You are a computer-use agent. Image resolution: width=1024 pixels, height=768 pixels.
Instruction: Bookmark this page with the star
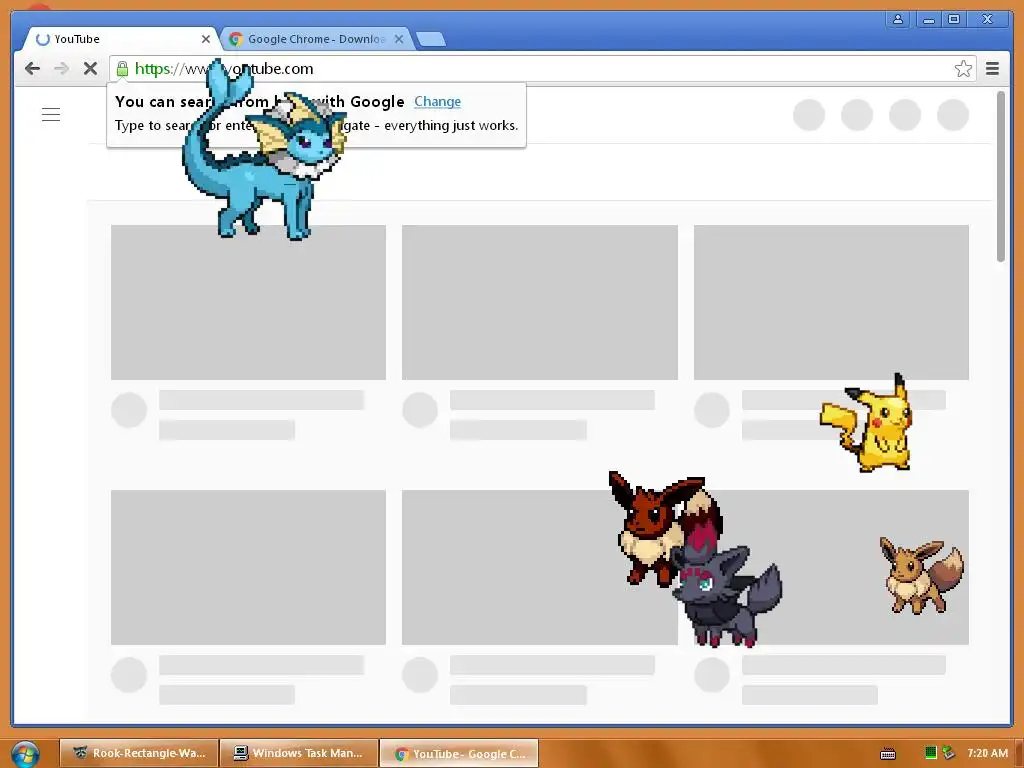(x=963, y=69)
